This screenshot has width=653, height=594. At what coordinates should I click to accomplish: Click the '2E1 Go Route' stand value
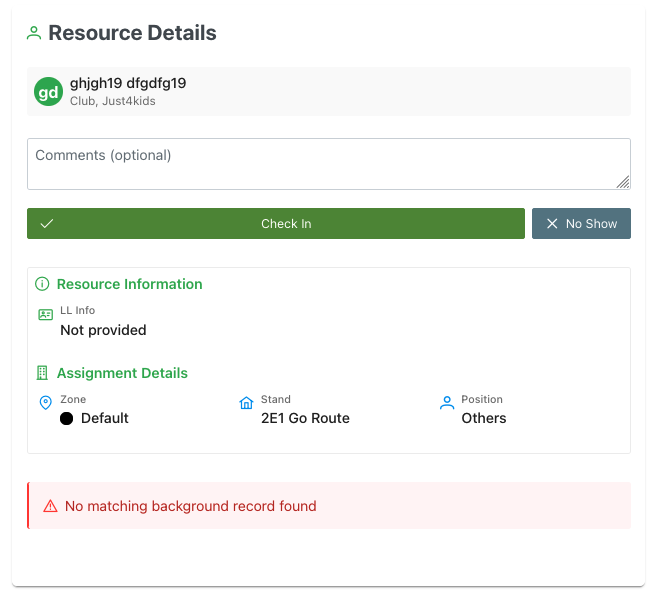(305, 418)
